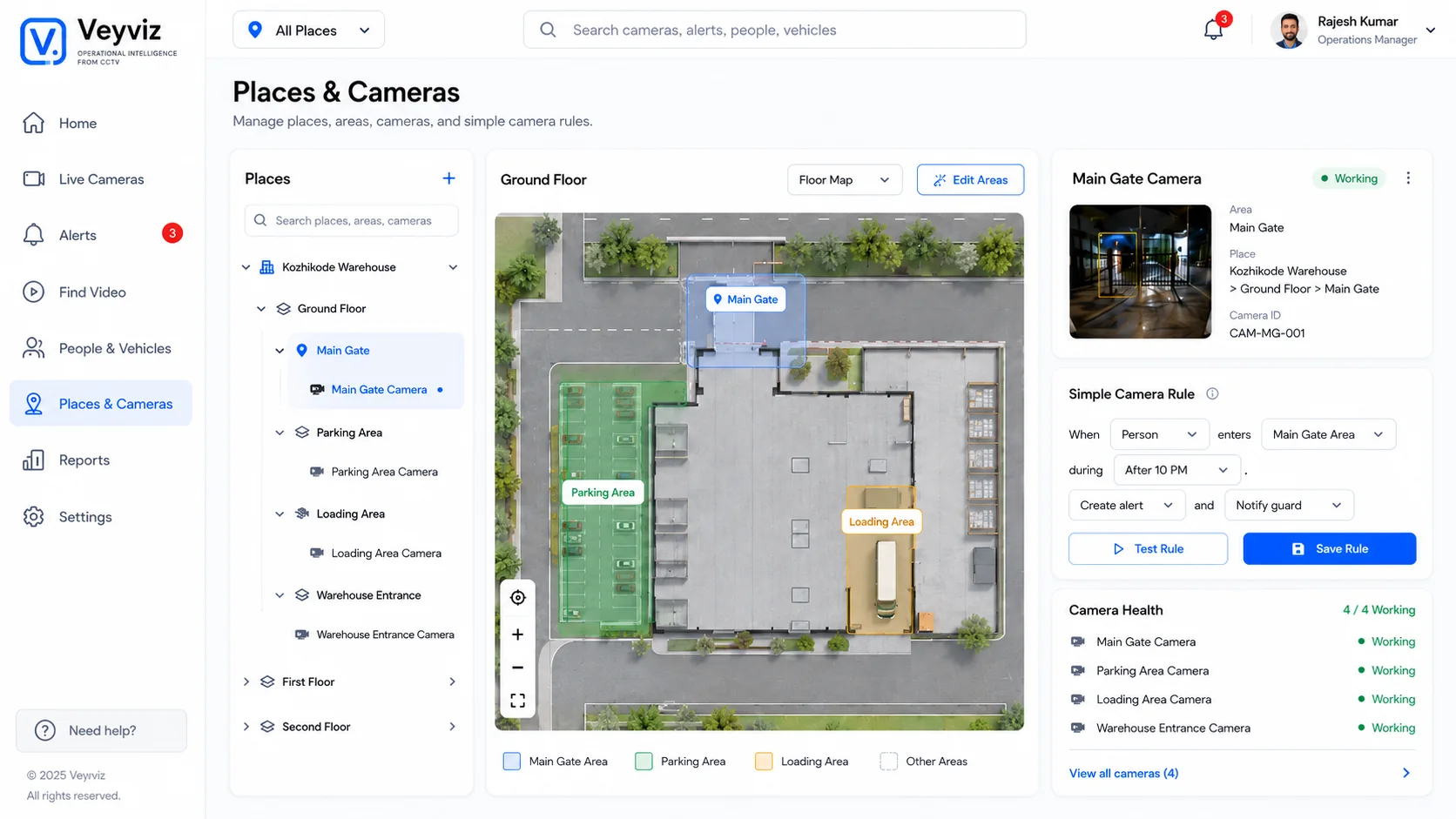Screen dimensions: 1456x819
Task: Collapse the Ground Floor tree node
Action: (260, 309)
